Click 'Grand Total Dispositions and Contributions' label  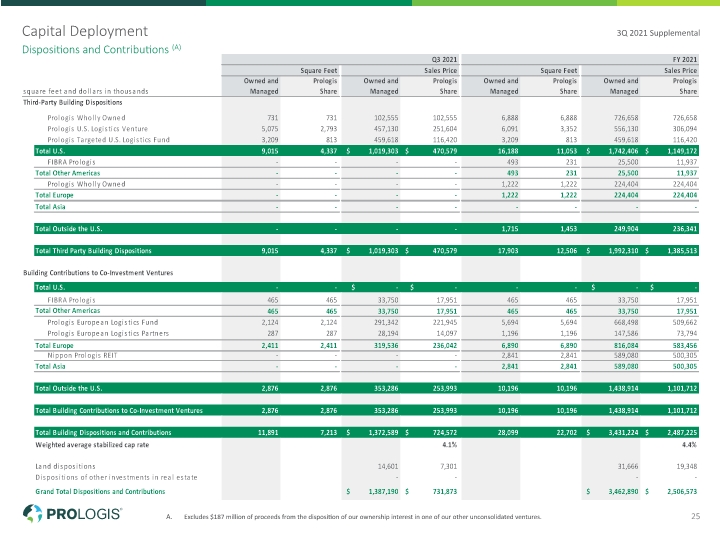[100, 492]
